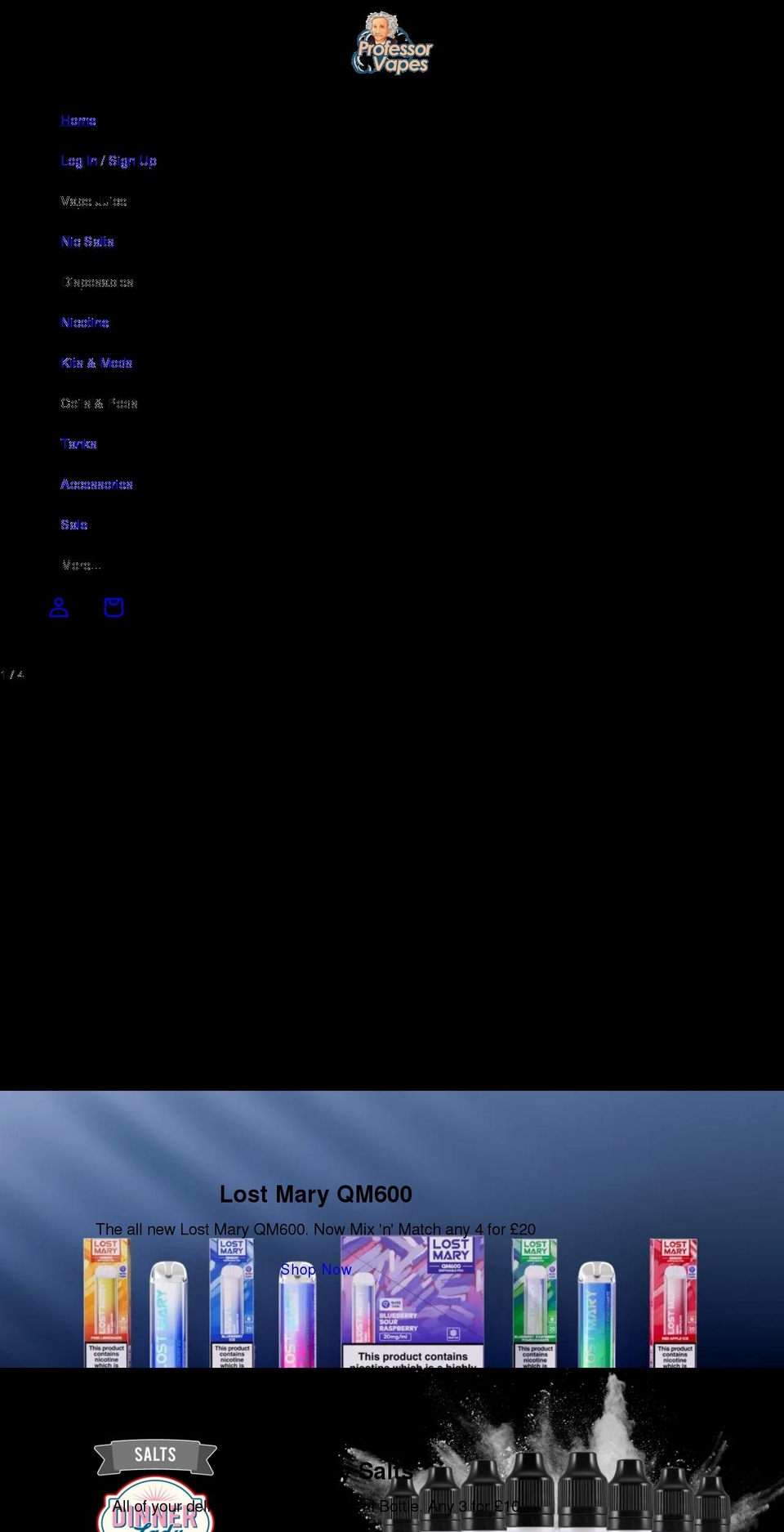Visit the Sale page link
Screen dimensions: 784x1532
[x=73, y=525]
